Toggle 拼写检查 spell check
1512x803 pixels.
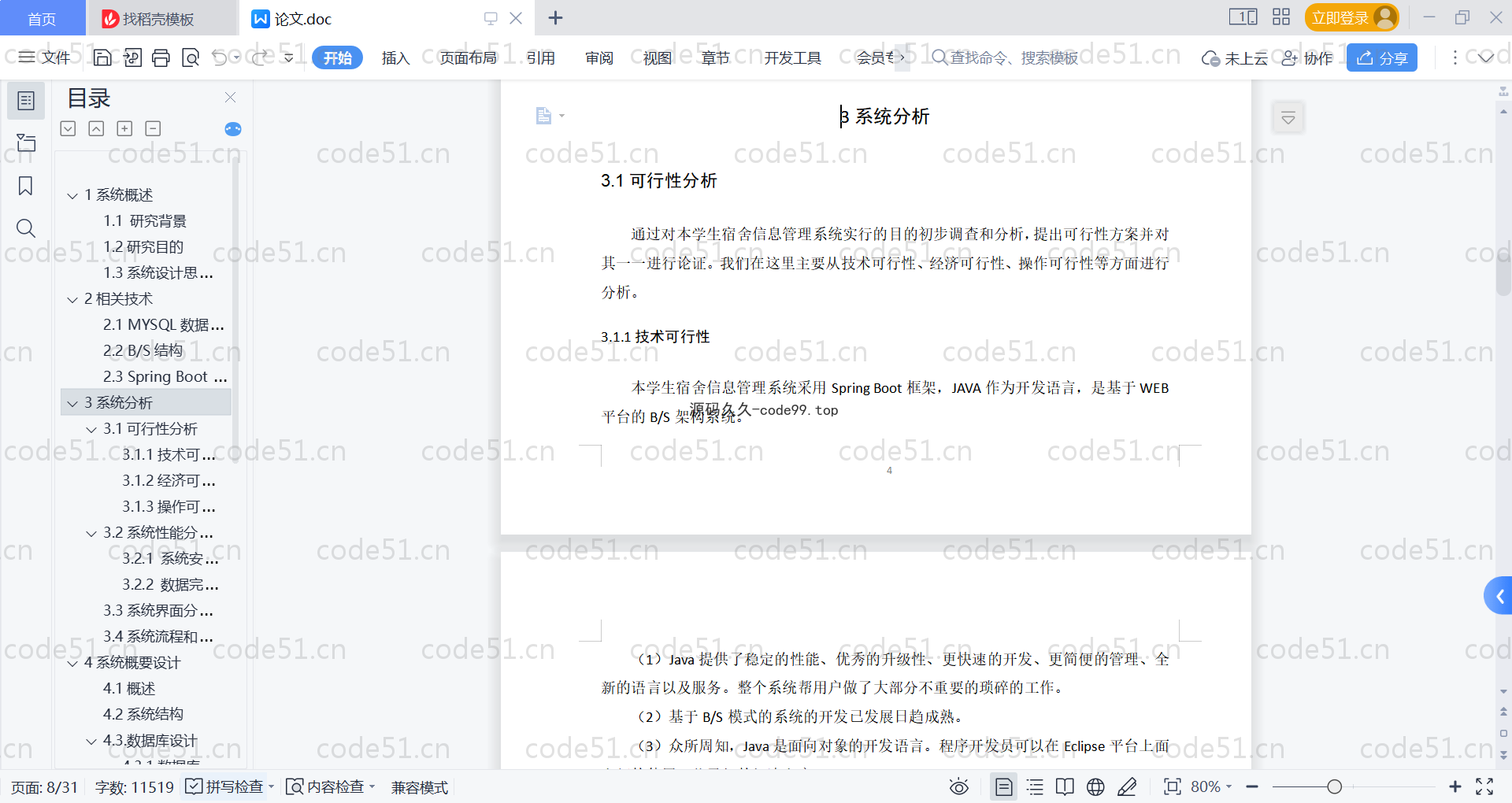coord(229,786)
